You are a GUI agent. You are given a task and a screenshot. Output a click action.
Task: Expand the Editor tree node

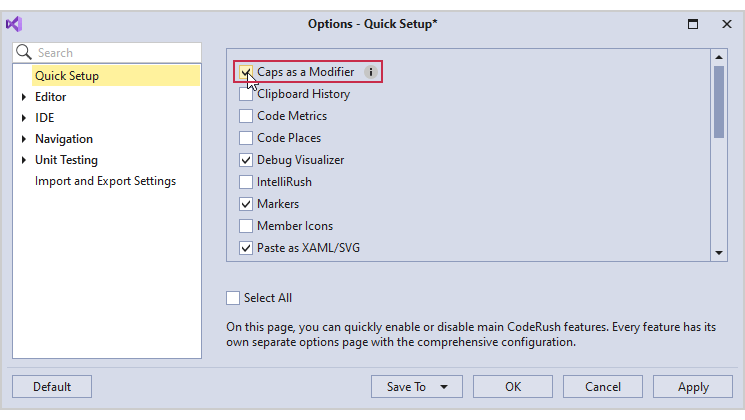coord(24,97)
